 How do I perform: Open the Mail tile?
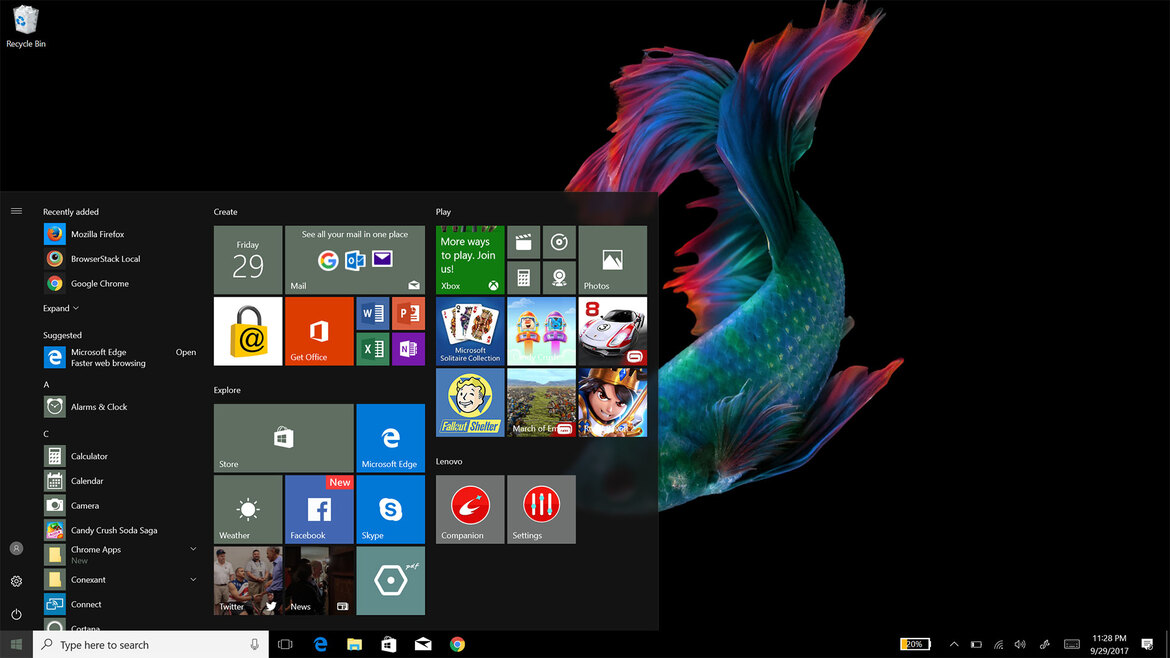point(354,260)
